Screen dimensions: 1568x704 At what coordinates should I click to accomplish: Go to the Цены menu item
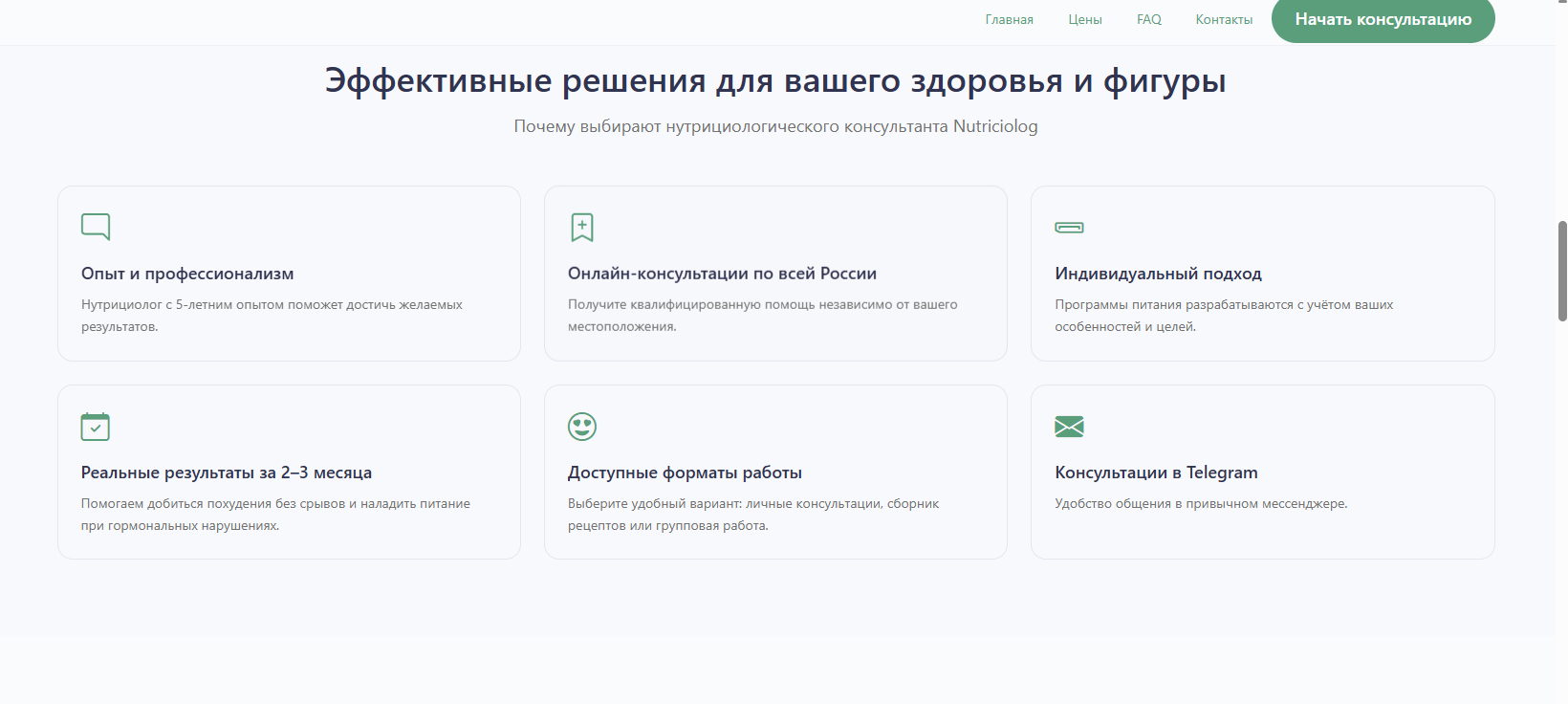1084,20
